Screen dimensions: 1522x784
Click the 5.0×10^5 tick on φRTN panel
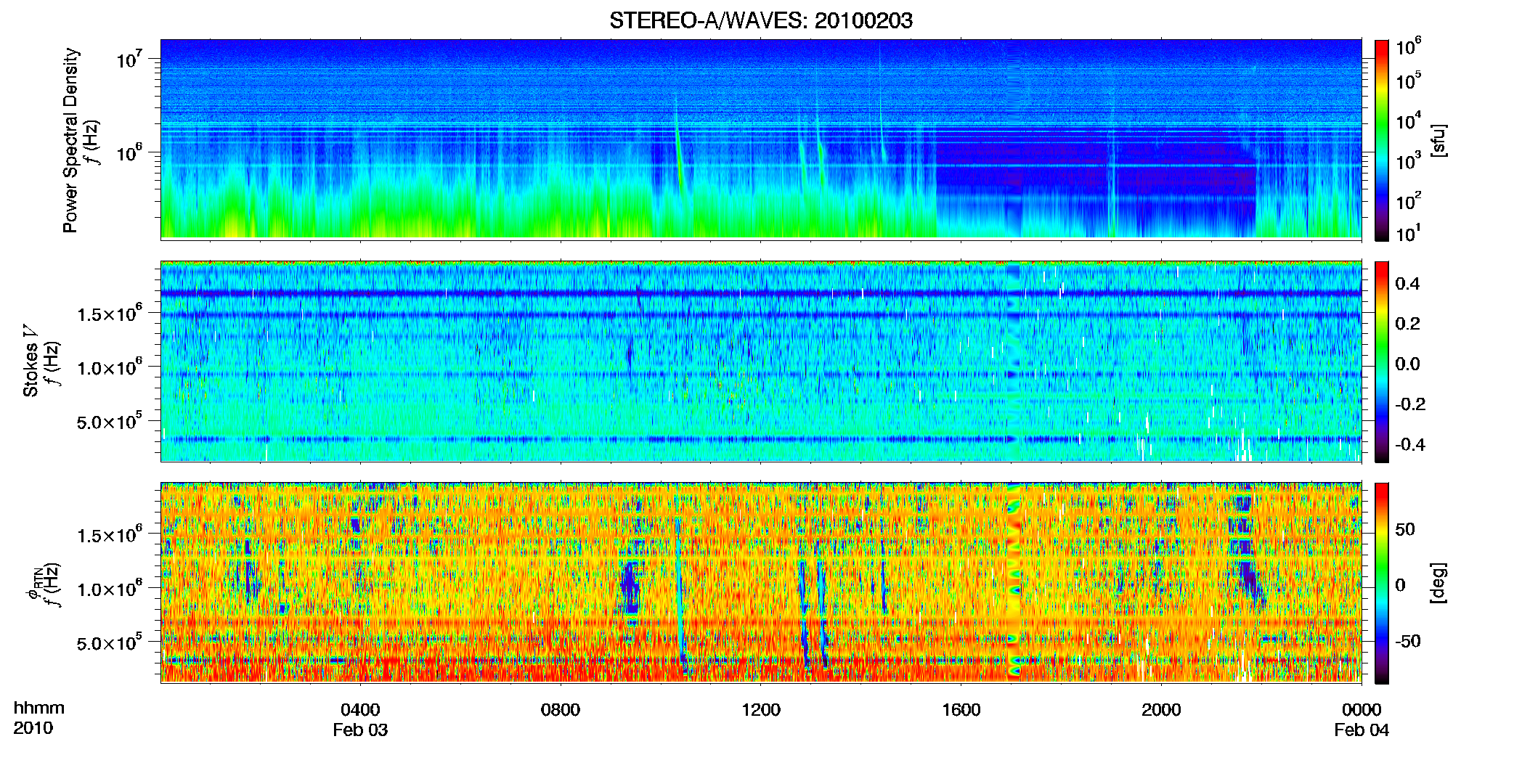[110, 642]
